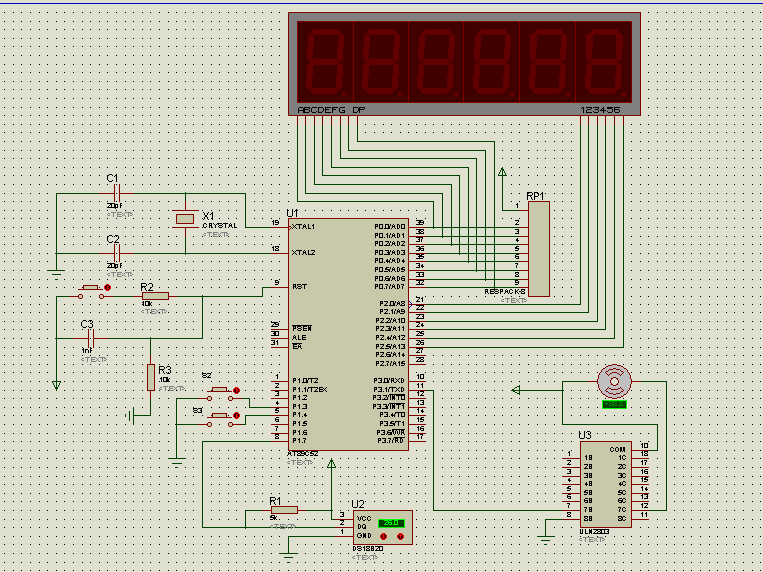Click the RP1 reference label
This screenshot has height=572, width=763.
click(535, 196)
